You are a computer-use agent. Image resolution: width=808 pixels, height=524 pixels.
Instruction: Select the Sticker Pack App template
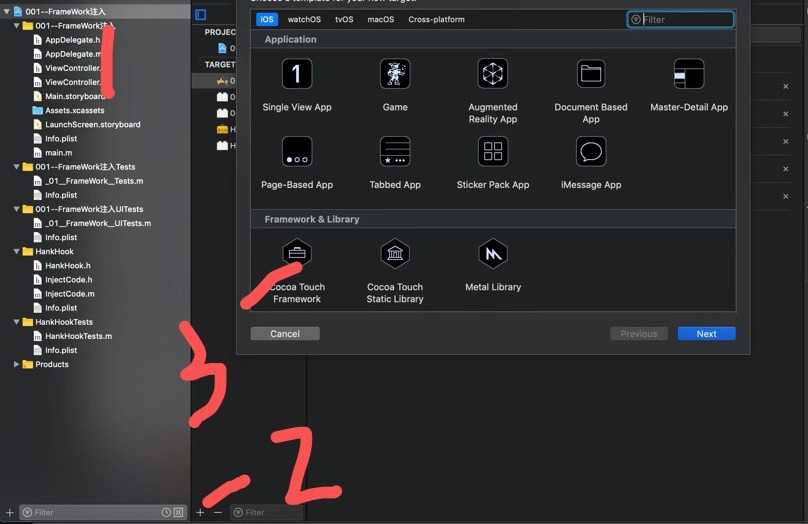[493, 163]
